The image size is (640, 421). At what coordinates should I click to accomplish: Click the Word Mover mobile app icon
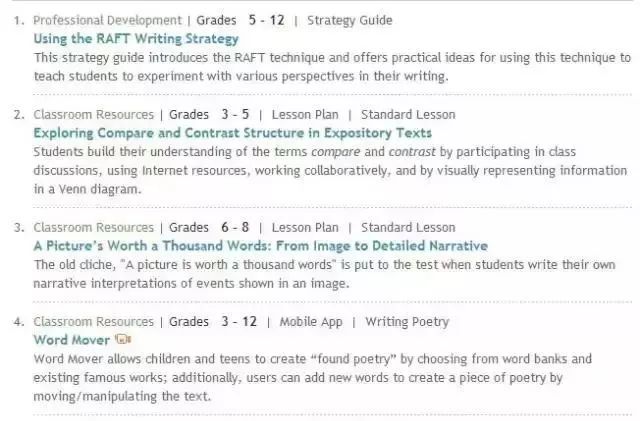coord(123,339)
